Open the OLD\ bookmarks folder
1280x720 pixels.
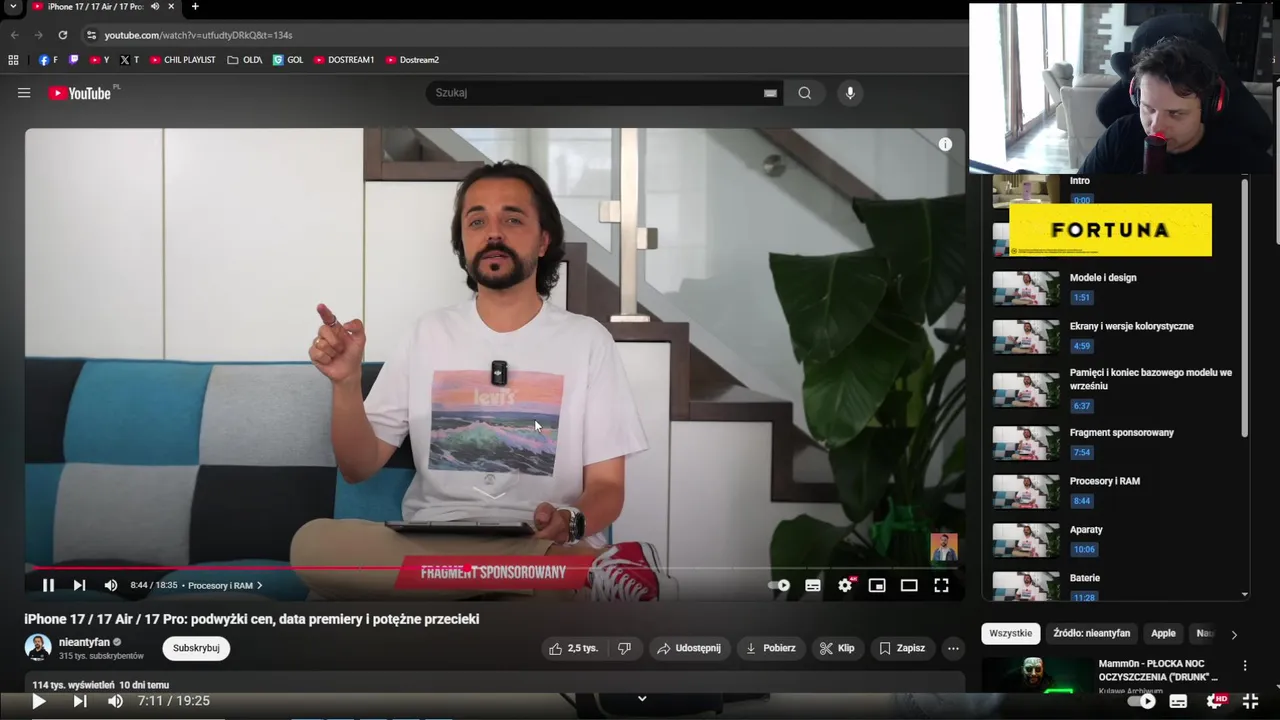(245, 60)
